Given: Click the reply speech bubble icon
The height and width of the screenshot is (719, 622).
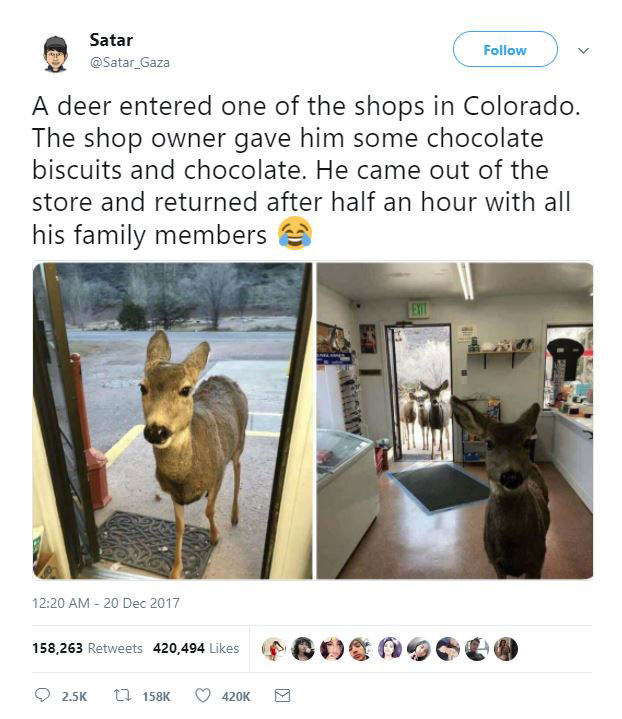Looking at the screenshot, I should coord(42,696).
